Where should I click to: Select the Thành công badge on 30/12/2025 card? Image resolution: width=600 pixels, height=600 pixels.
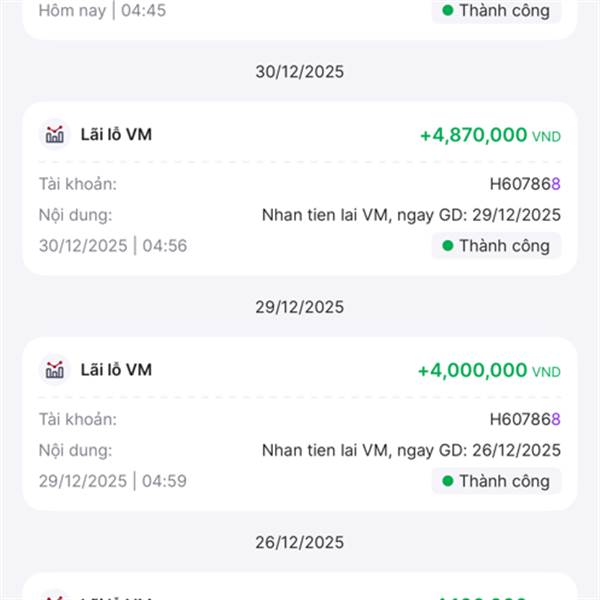[496, 246]
